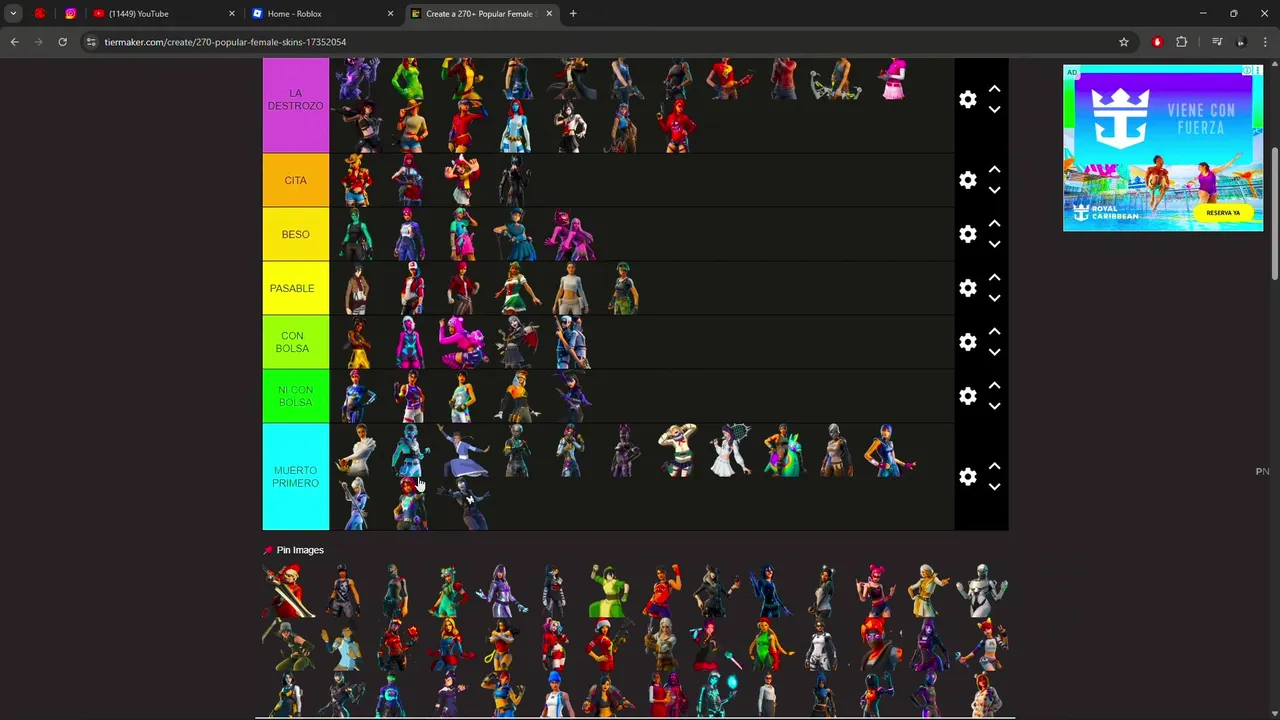Go back to previous page

(14, 42)
